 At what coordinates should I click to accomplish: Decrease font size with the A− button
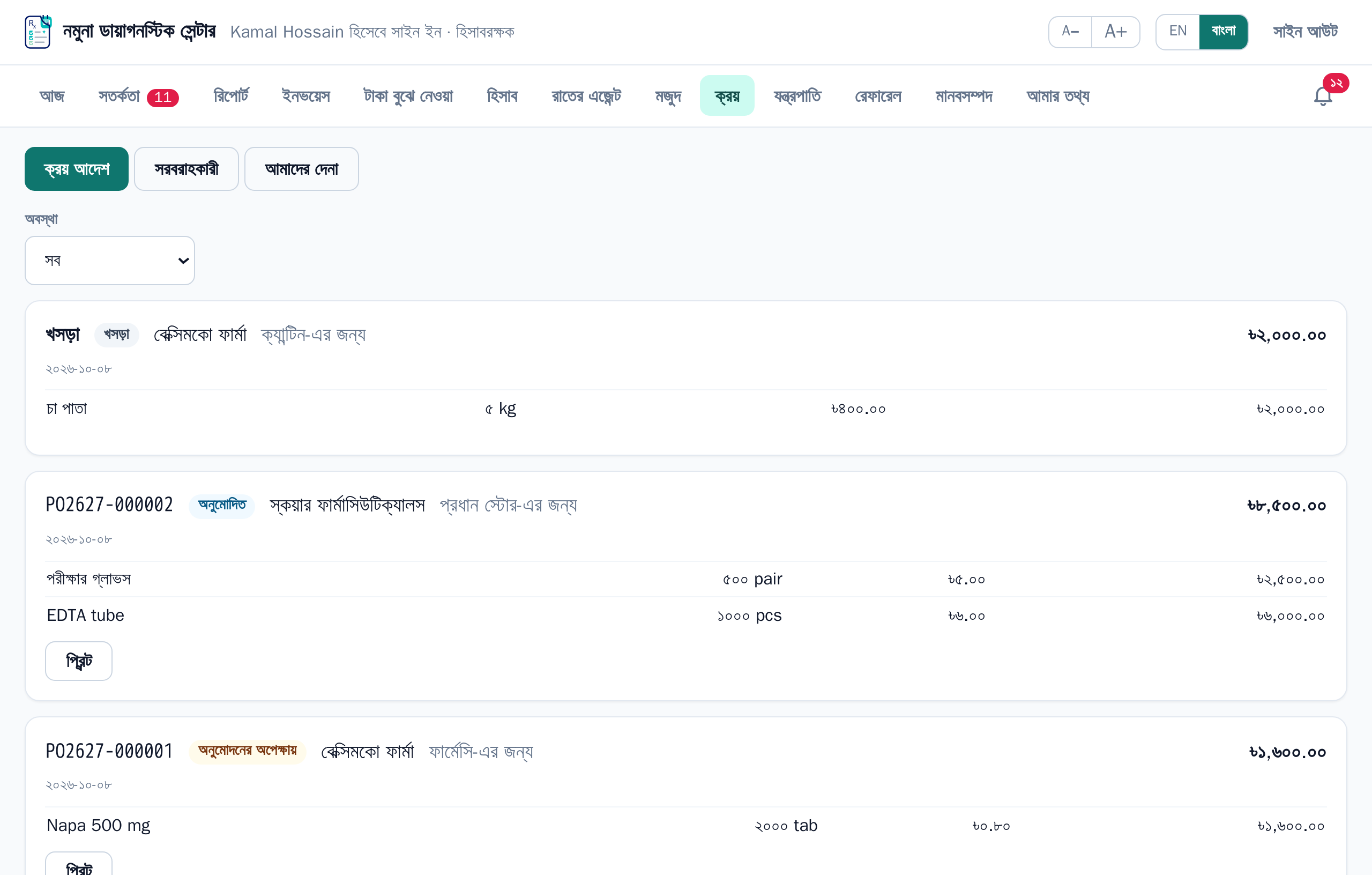[1070, 32]
